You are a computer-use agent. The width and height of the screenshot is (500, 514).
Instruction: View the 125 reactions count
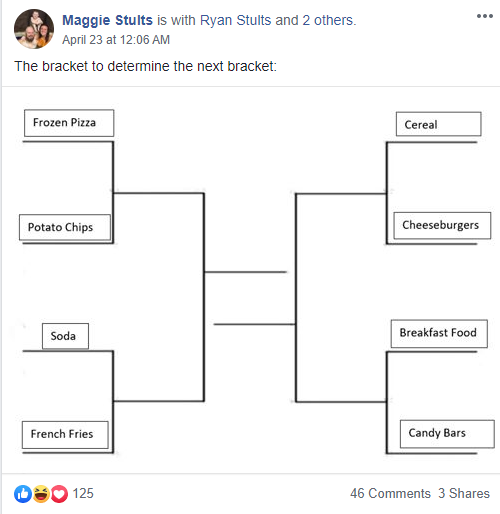83,493
